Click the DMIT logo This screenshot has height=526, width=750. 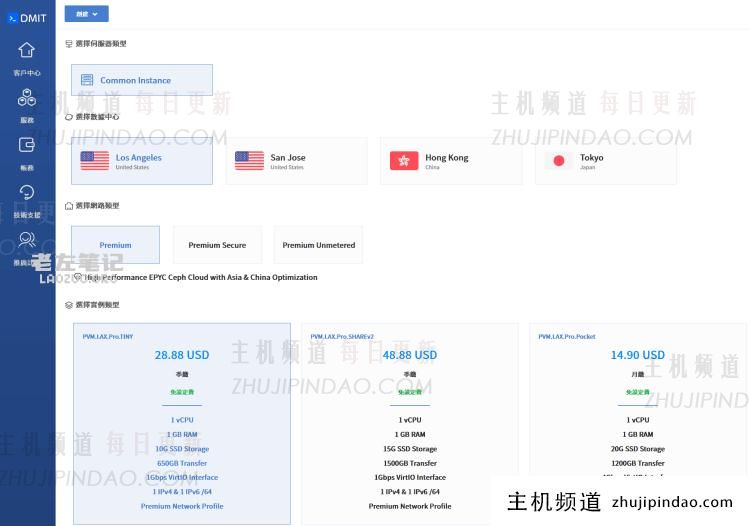[x=27, y=18]
